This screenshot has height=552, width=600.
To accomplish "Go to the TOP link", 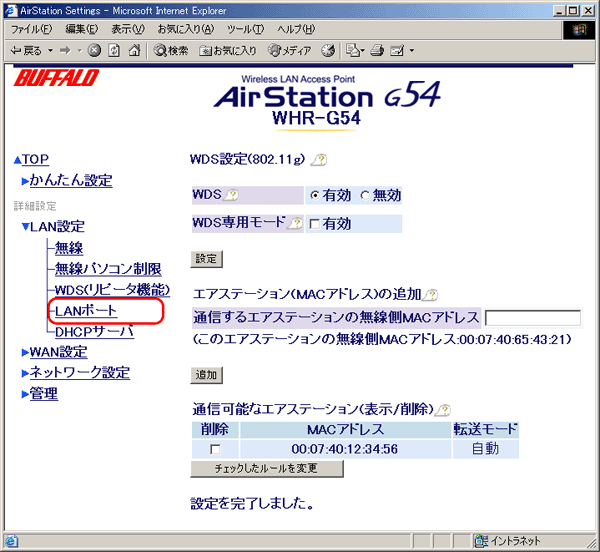I will 35,159.
